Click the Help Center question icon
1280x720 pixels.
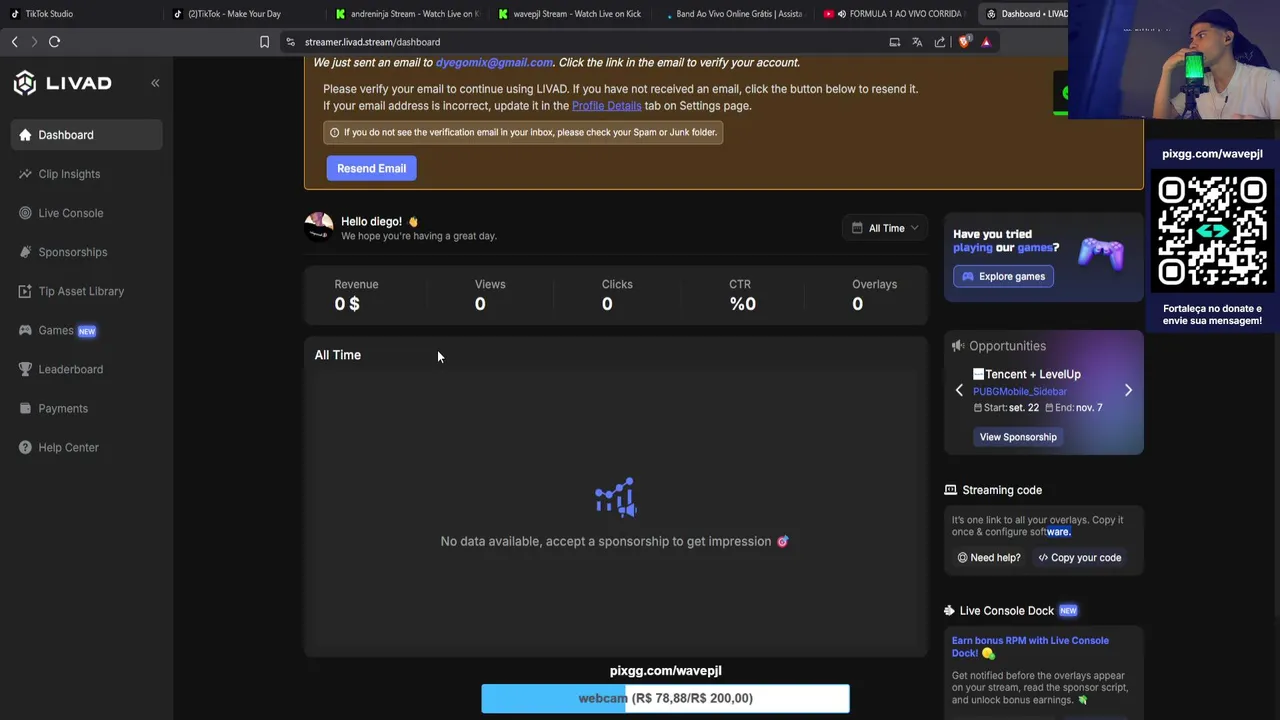click(25, 447)
